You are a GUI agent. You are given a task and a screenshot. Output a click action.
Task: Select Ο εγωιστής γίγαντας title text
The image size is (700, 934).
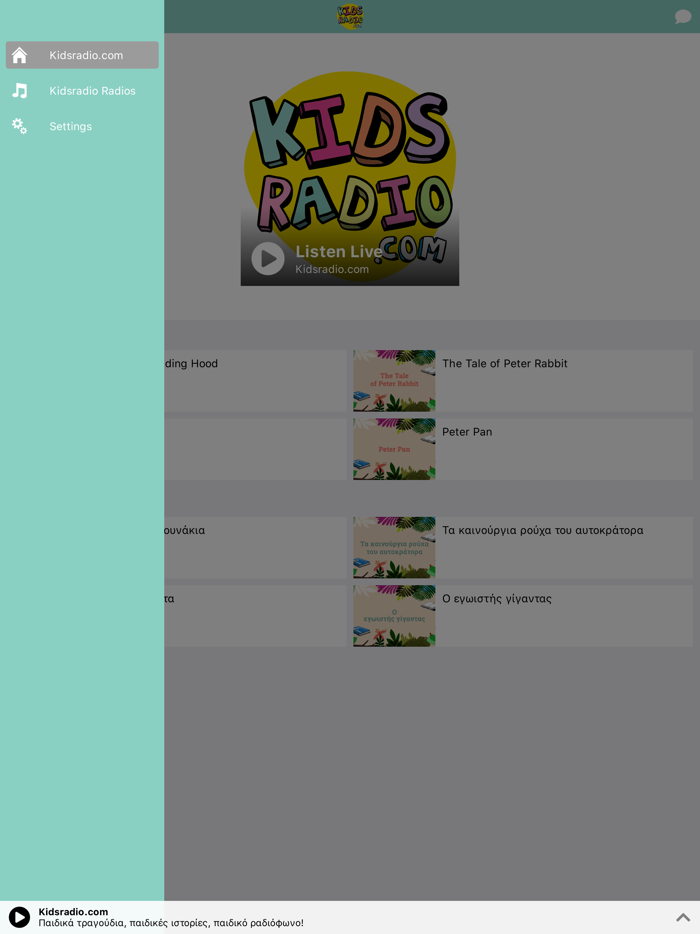497,599
